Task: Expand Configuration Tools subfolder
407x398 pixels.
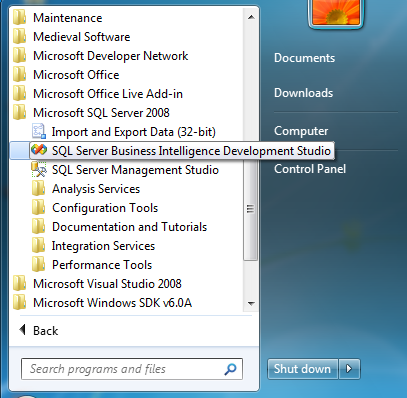Action: (x=105, y=208)
